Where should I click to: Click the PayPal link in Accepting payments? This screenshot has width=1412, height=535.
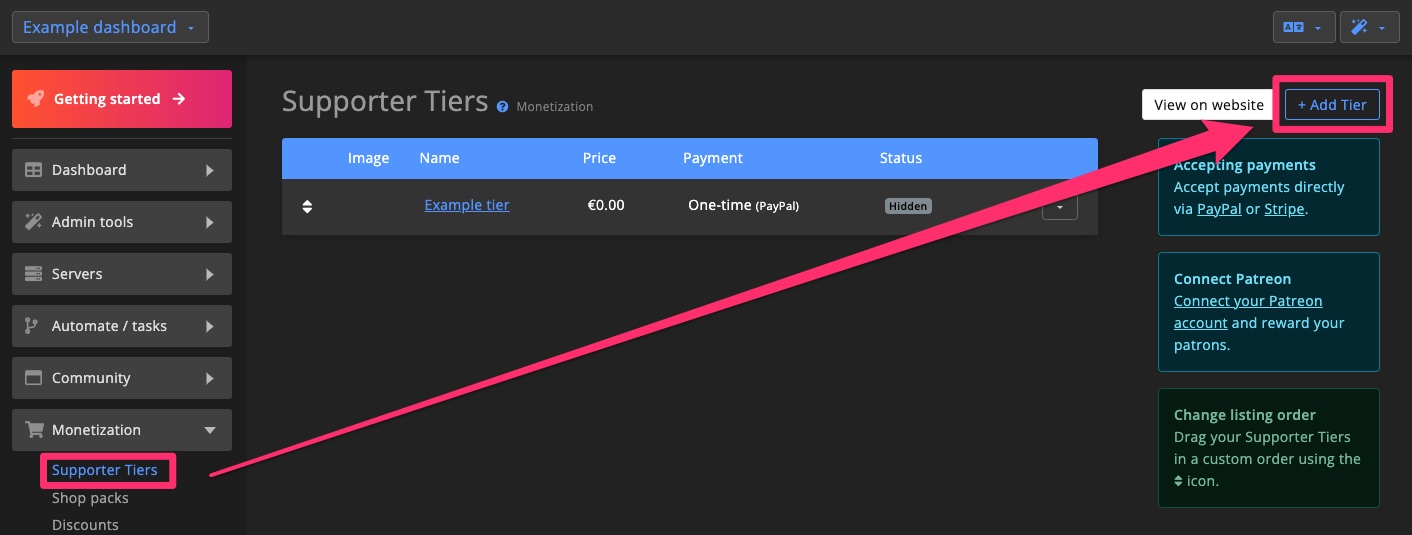click(x=1219, y=209)
